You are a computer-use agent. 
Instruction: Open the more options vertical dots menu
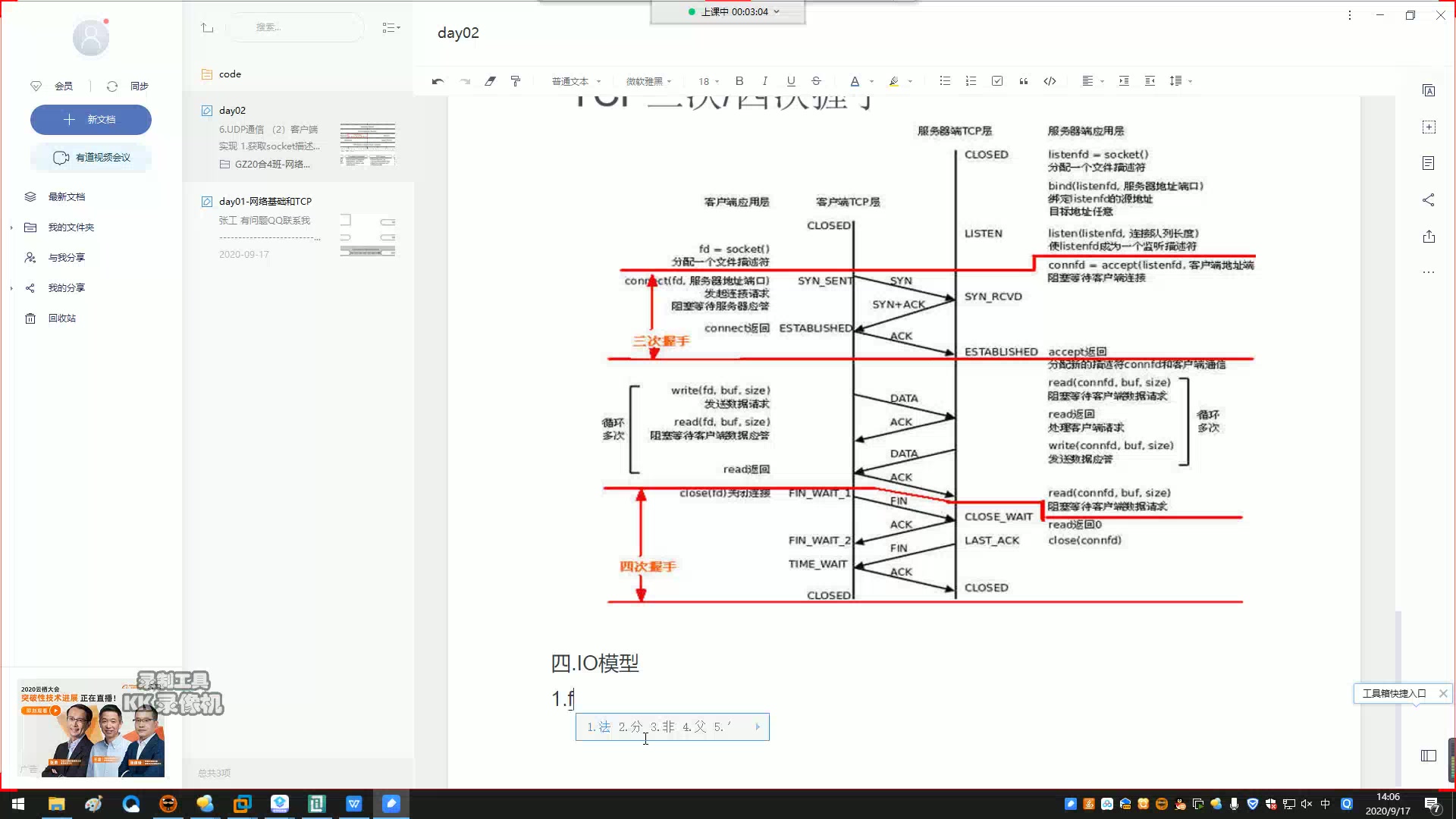(x=1350, y=15)
